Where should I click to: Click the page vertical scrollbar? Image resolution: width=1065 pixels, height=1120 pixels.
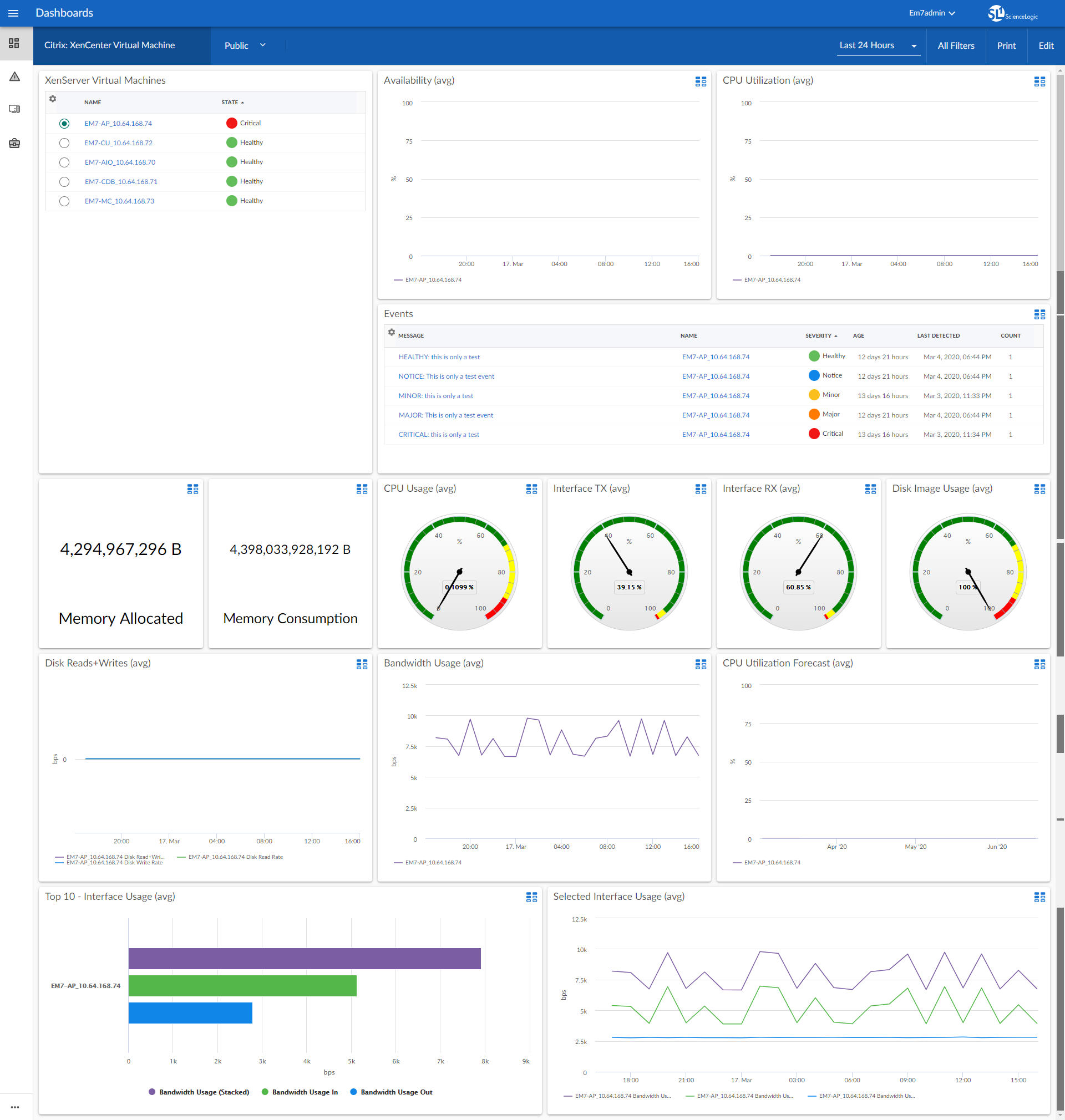(x=1060, y=592)
